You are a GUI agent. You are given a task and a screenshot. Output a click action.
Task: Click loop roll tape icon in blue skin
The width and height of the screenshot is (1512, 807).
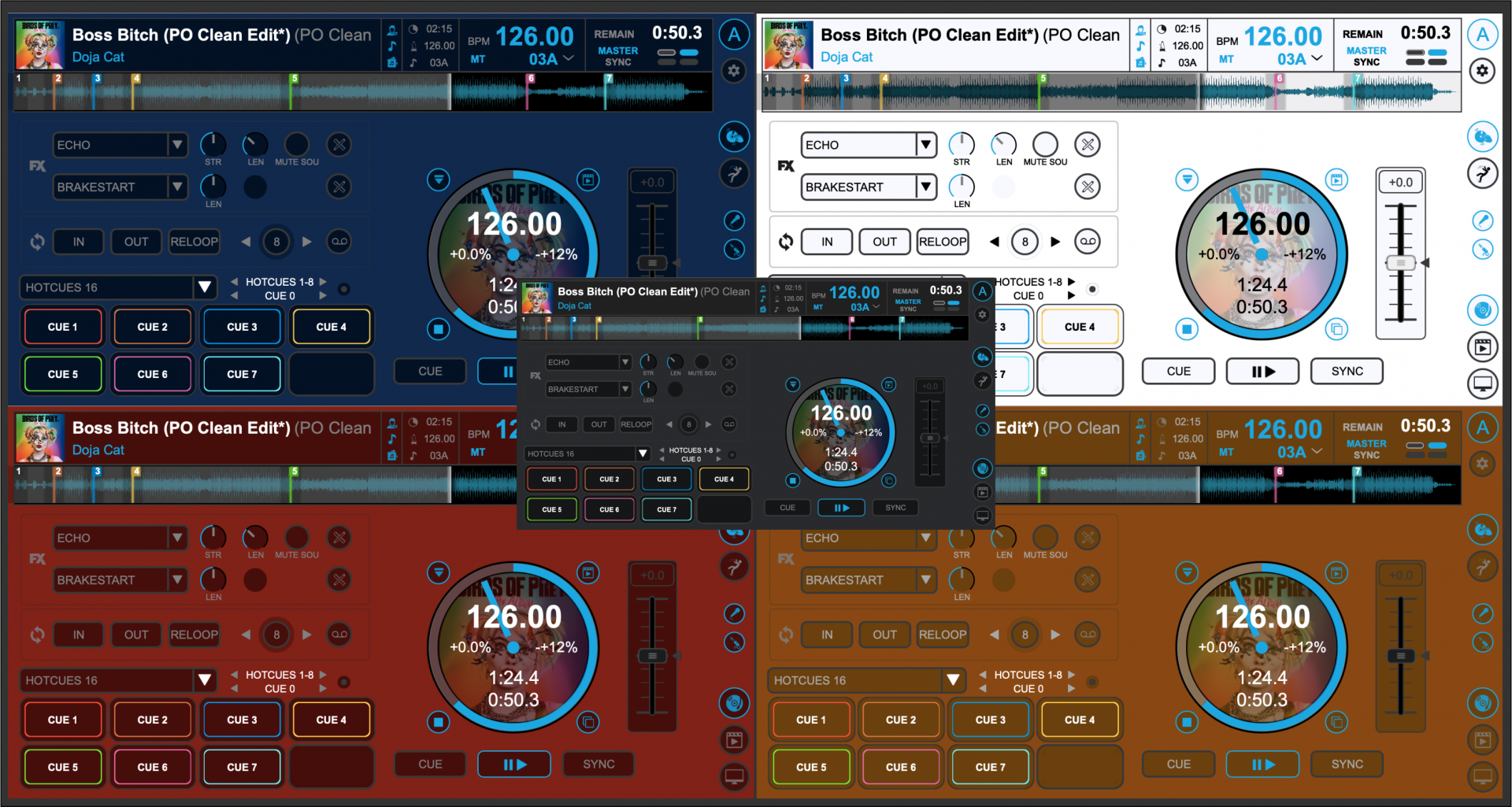point(339,242)
